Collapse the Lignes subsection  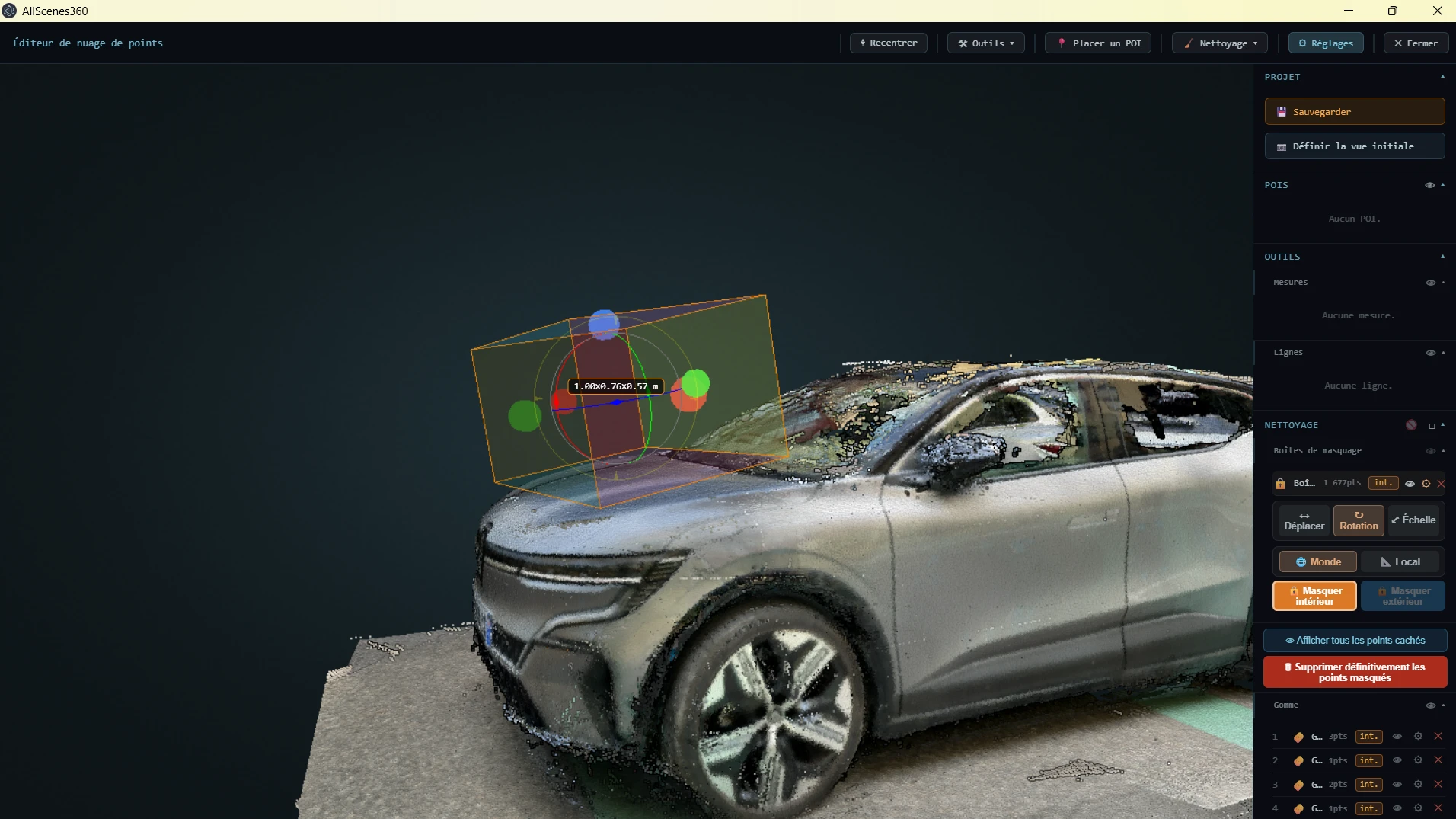[x=1443, y=353]
